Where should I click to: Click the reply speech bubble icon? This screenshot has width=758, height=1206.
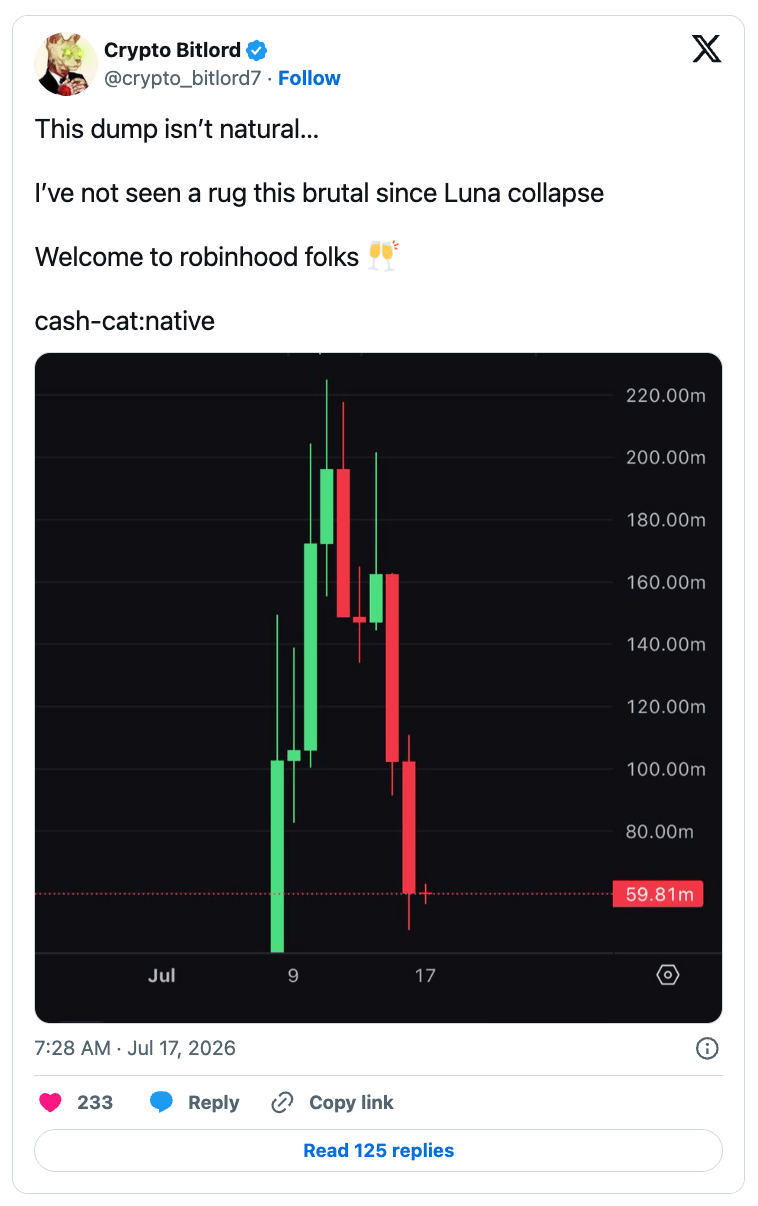pos(161,1102)
